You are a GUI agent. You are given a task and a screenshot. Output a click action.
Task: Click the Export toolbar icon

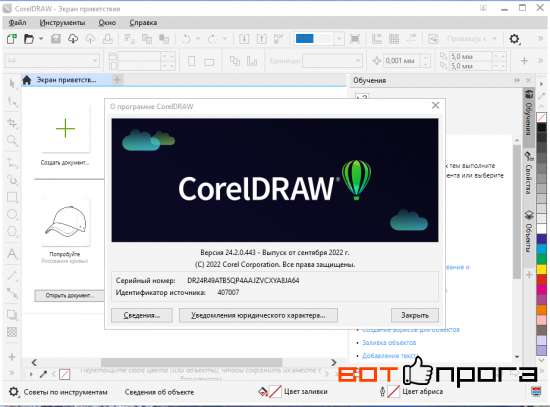[x=261, y=39]
